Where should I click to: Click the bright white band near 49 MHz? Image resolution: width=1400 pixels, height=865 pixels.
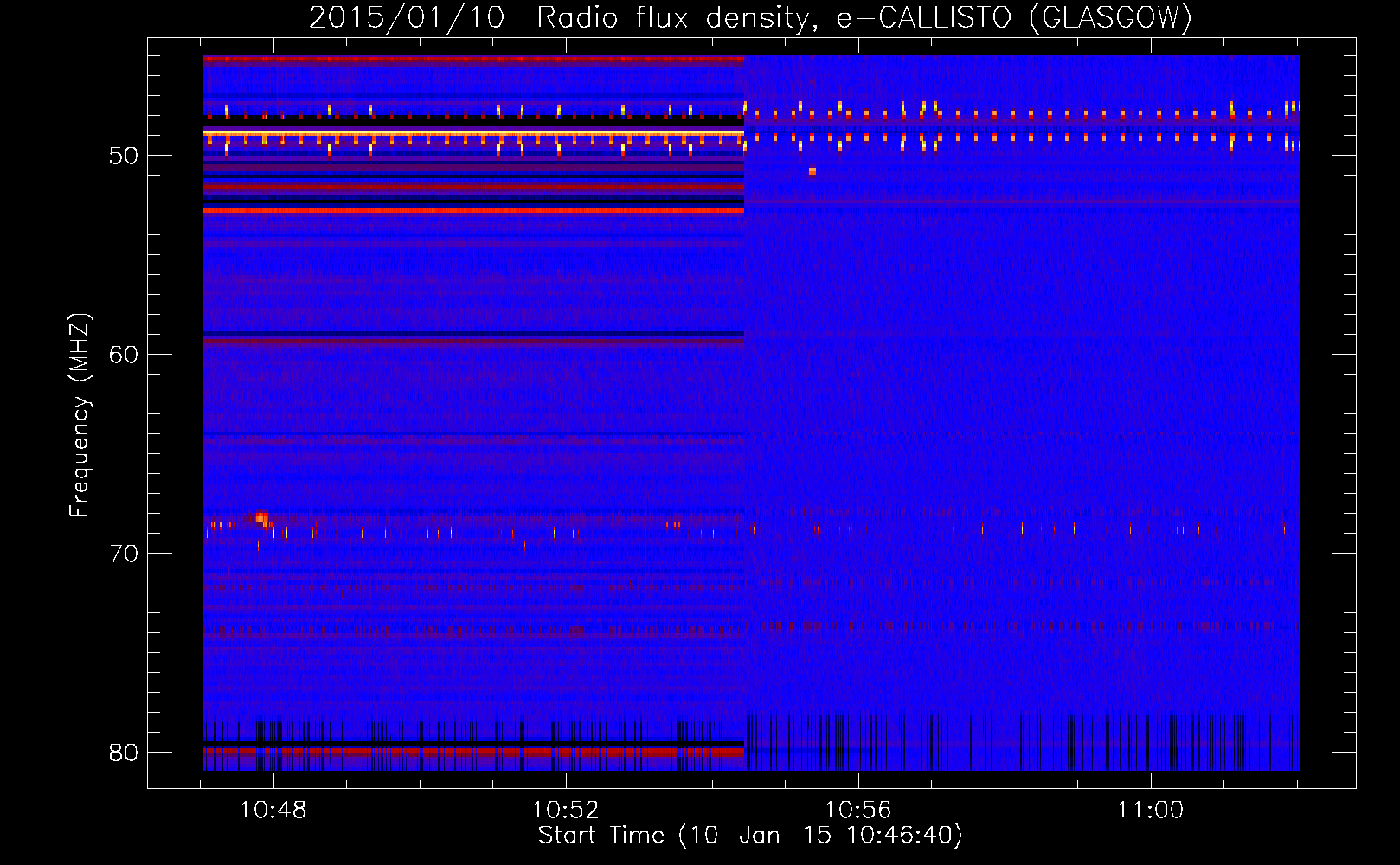pos(473,132)
